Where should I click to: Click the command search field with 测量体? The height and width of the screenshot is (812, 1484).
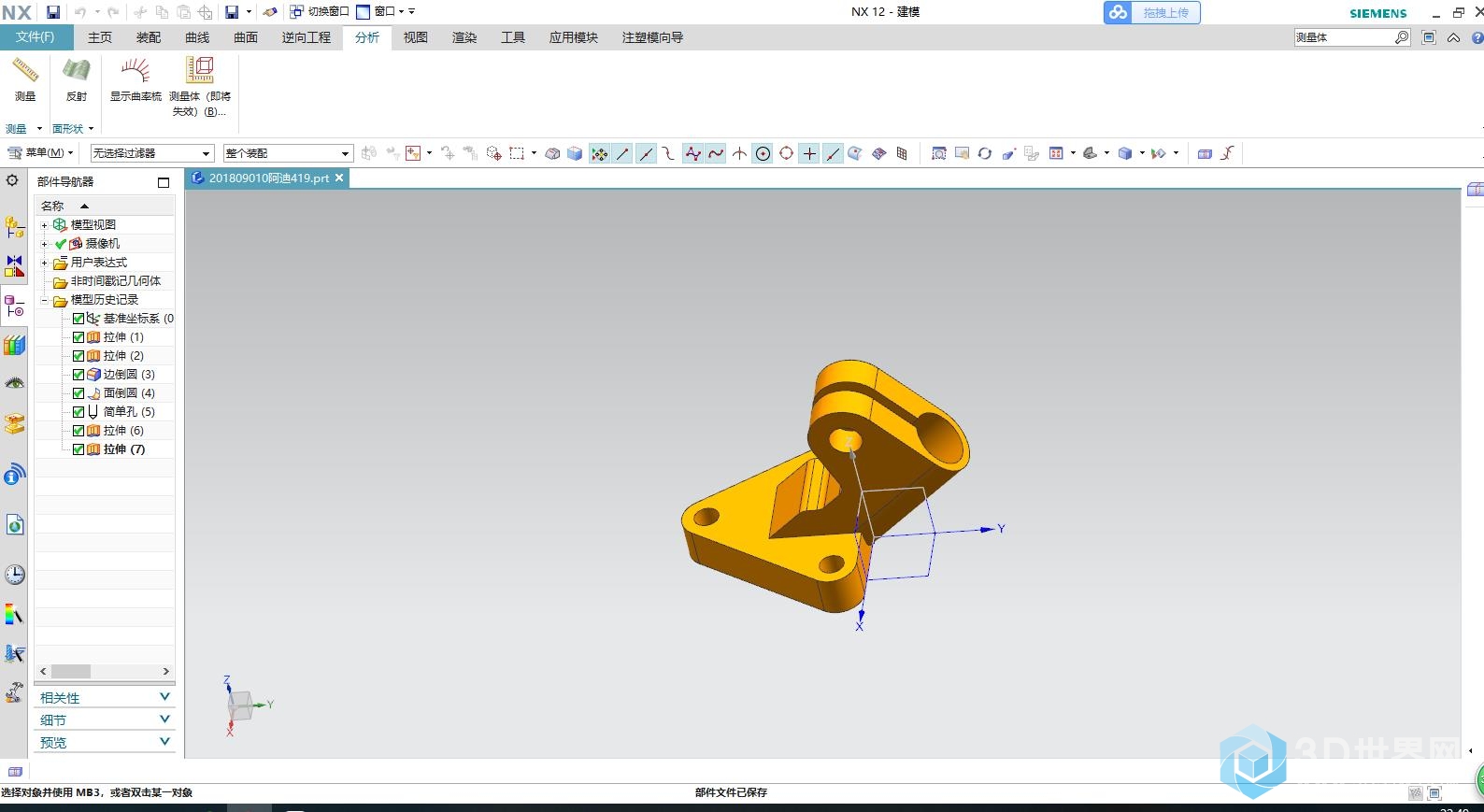tap(1343, 37)
